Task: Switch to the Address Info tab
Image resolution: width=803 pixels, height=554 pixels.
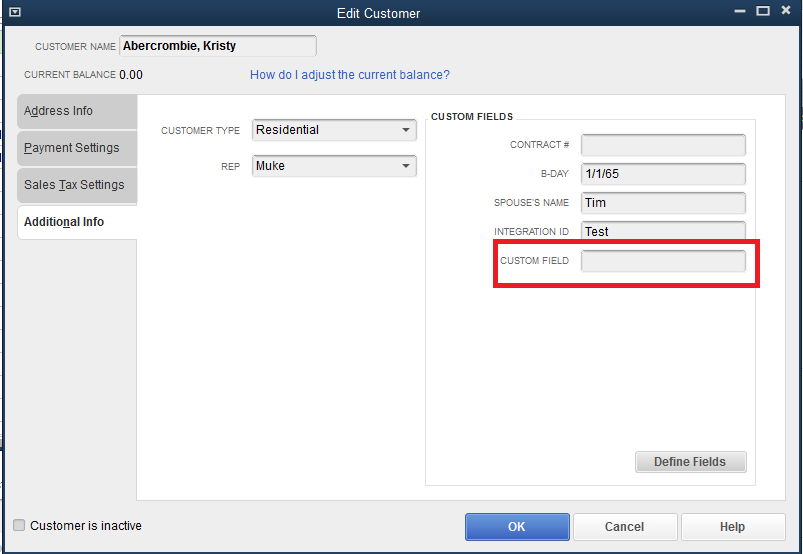Action: 77,111
